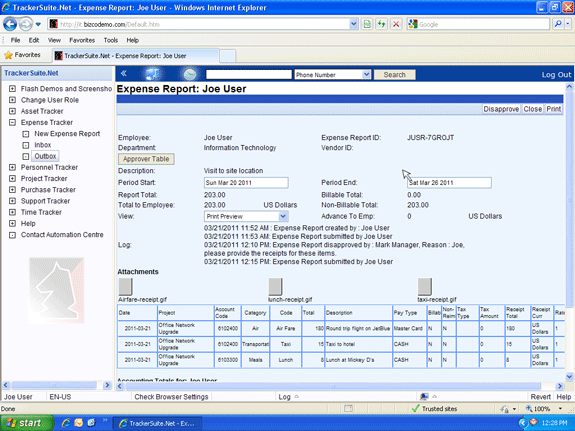Open the Tools menu
575x431 pixels.
coord(111,40)
